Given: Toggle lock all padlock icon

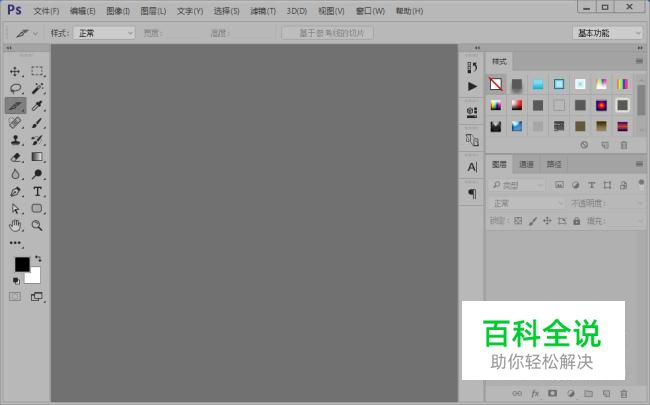Looking at the screenshot, I should [x=577, y=221].
